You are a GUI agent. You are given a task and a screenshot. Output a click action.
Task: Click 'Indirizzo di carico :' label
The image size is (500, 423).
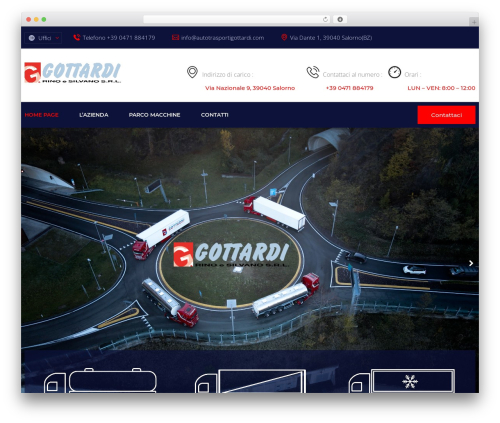(x=227, y=75)
